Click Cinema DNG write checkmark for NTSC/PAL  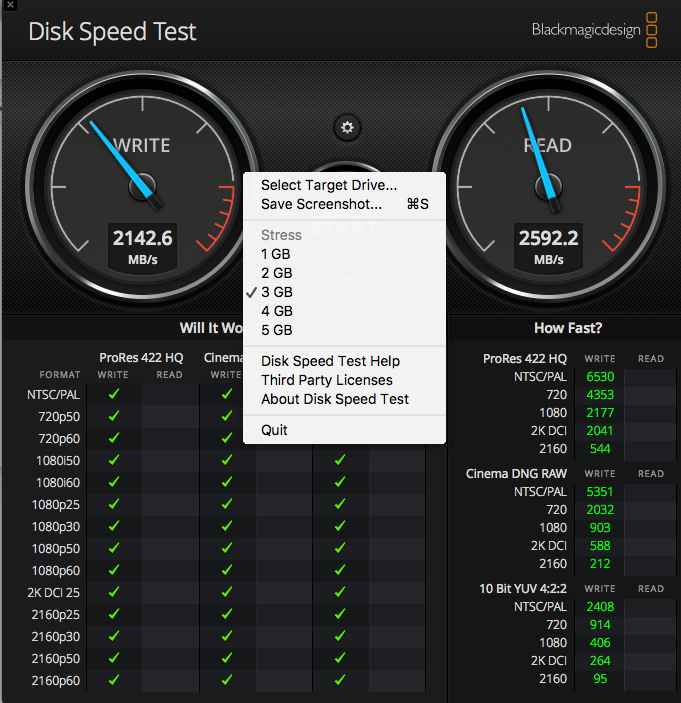(x=227, y=394)
